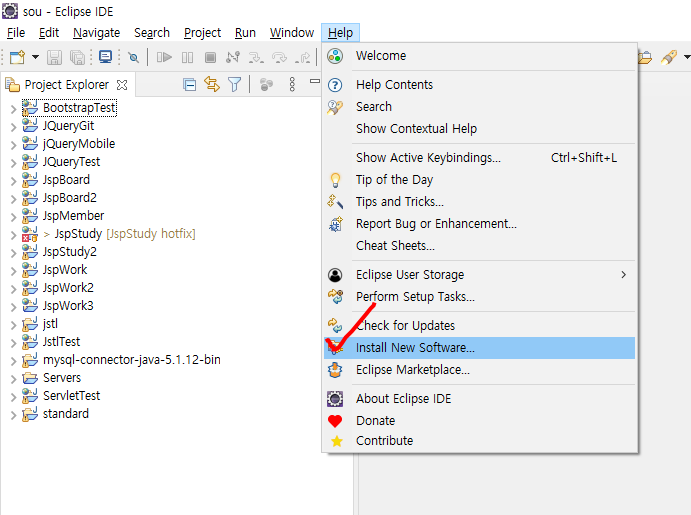Click the Focus on Active Task icon

266,84
